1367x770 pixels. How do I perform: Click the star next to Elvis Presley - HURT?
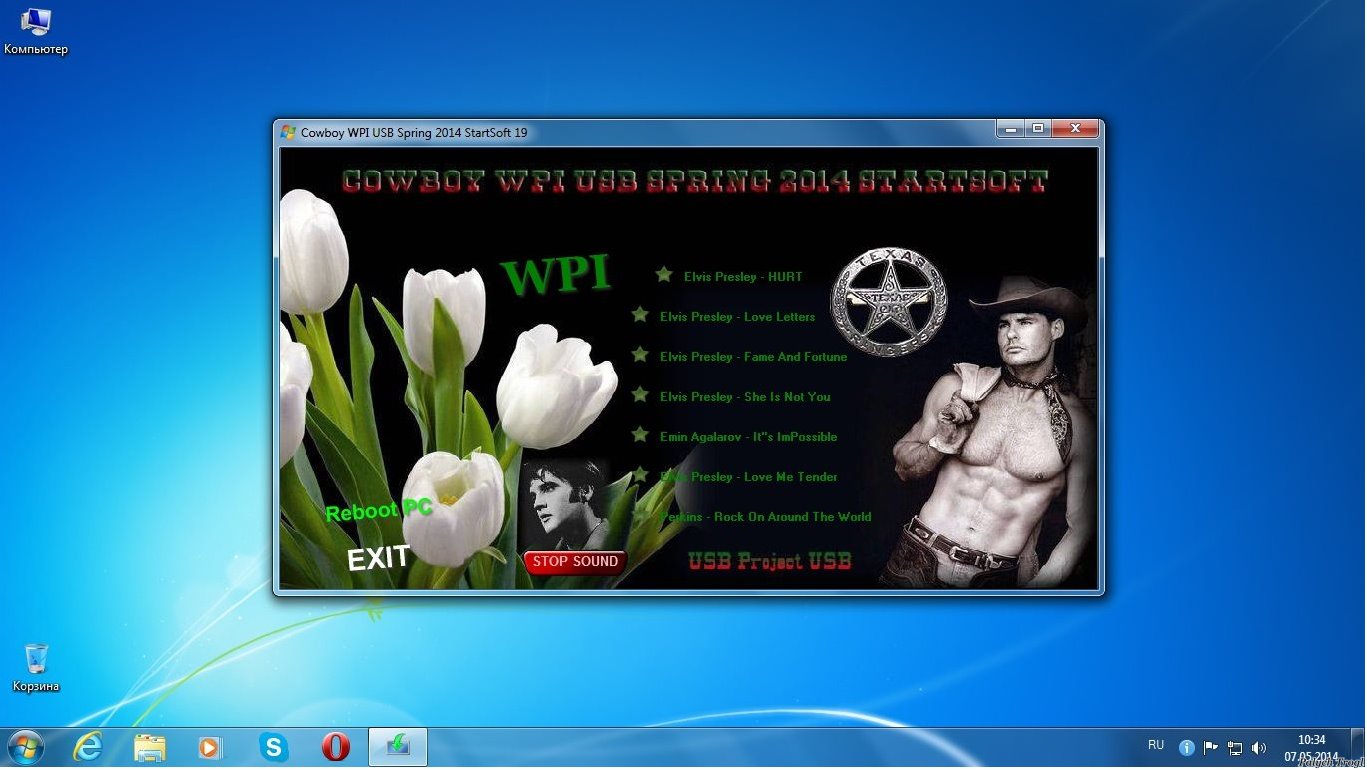[664, 275]
